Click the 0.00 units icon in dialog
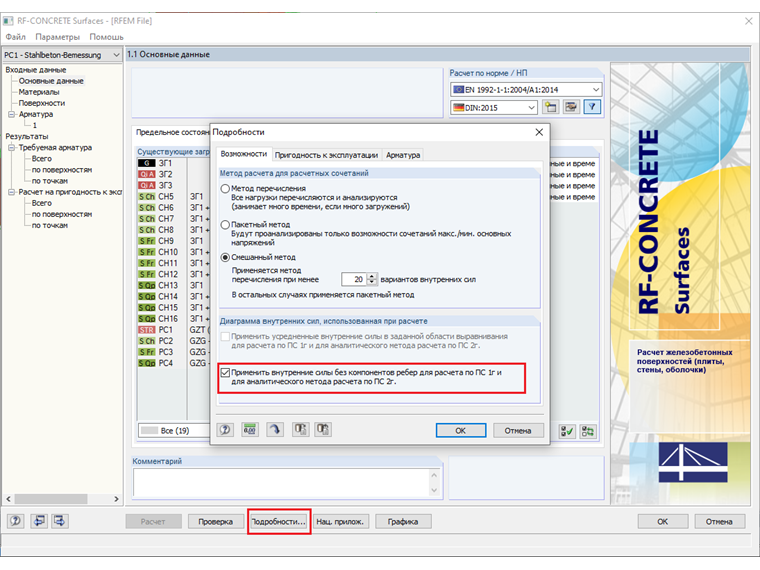Viewport: 760px width, 570px height. 250,430
